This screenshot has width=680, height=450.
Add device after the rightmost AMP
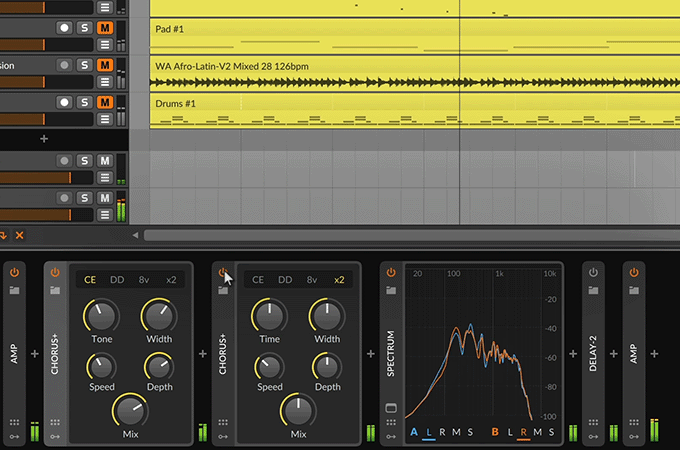pyautogui.click(x=654, y=354)
